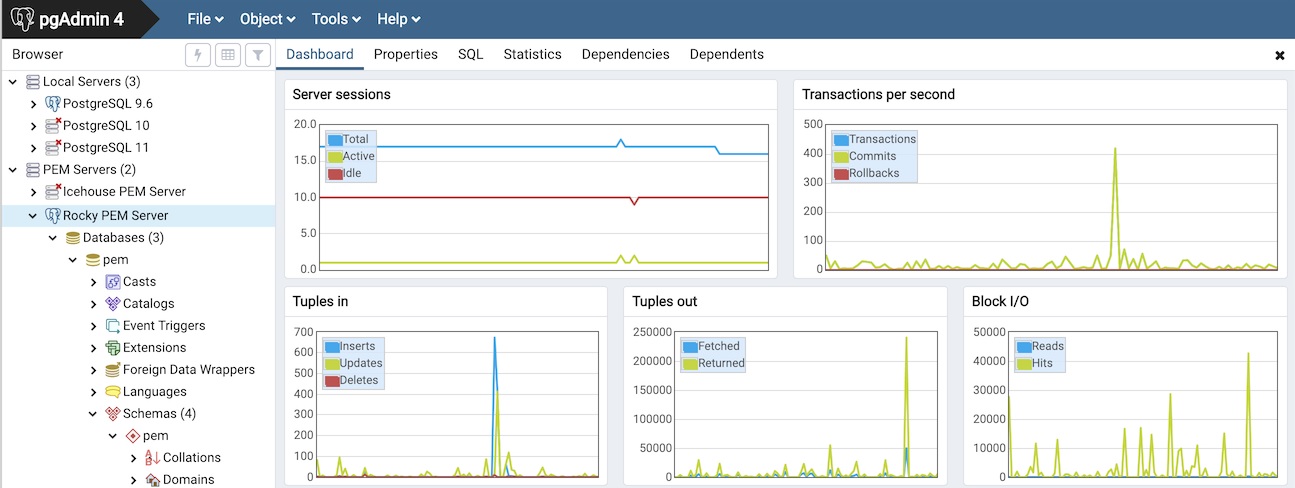Click the PostgreSQL 11 disconnected server icon

(x=53, y=148)
